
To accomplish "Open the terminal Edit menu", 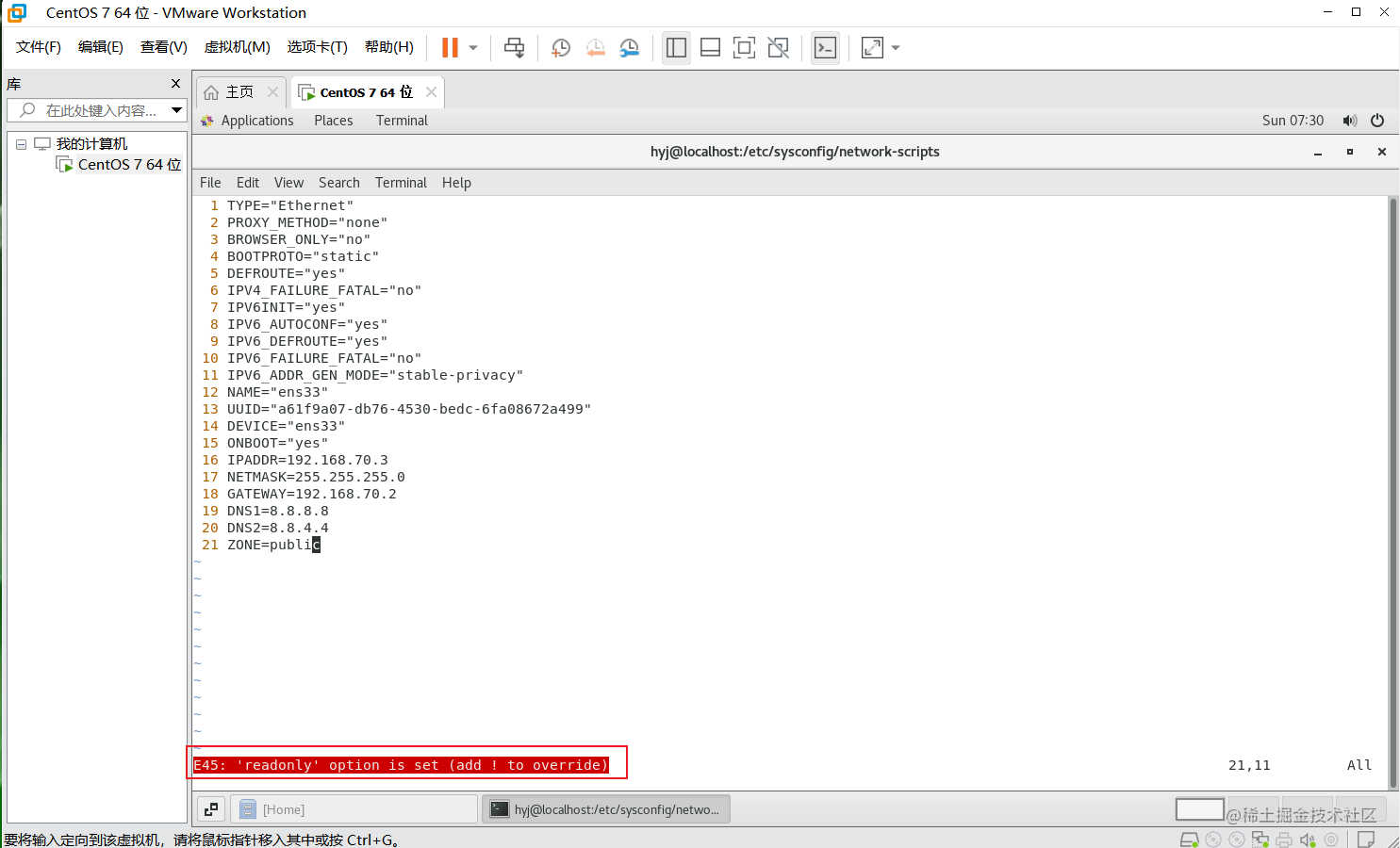I will coord(248,183).
